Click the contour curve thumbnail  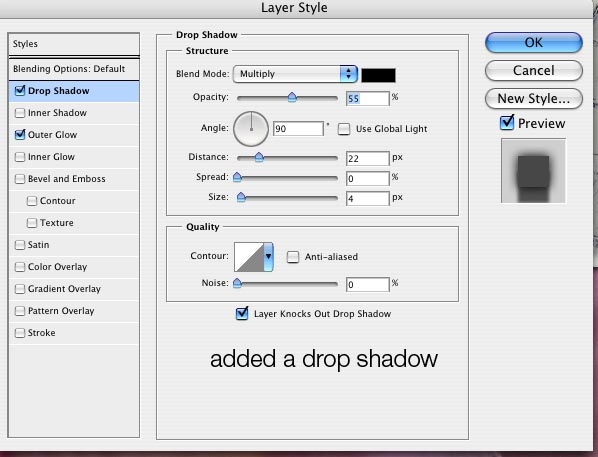[x=249, y=257]
